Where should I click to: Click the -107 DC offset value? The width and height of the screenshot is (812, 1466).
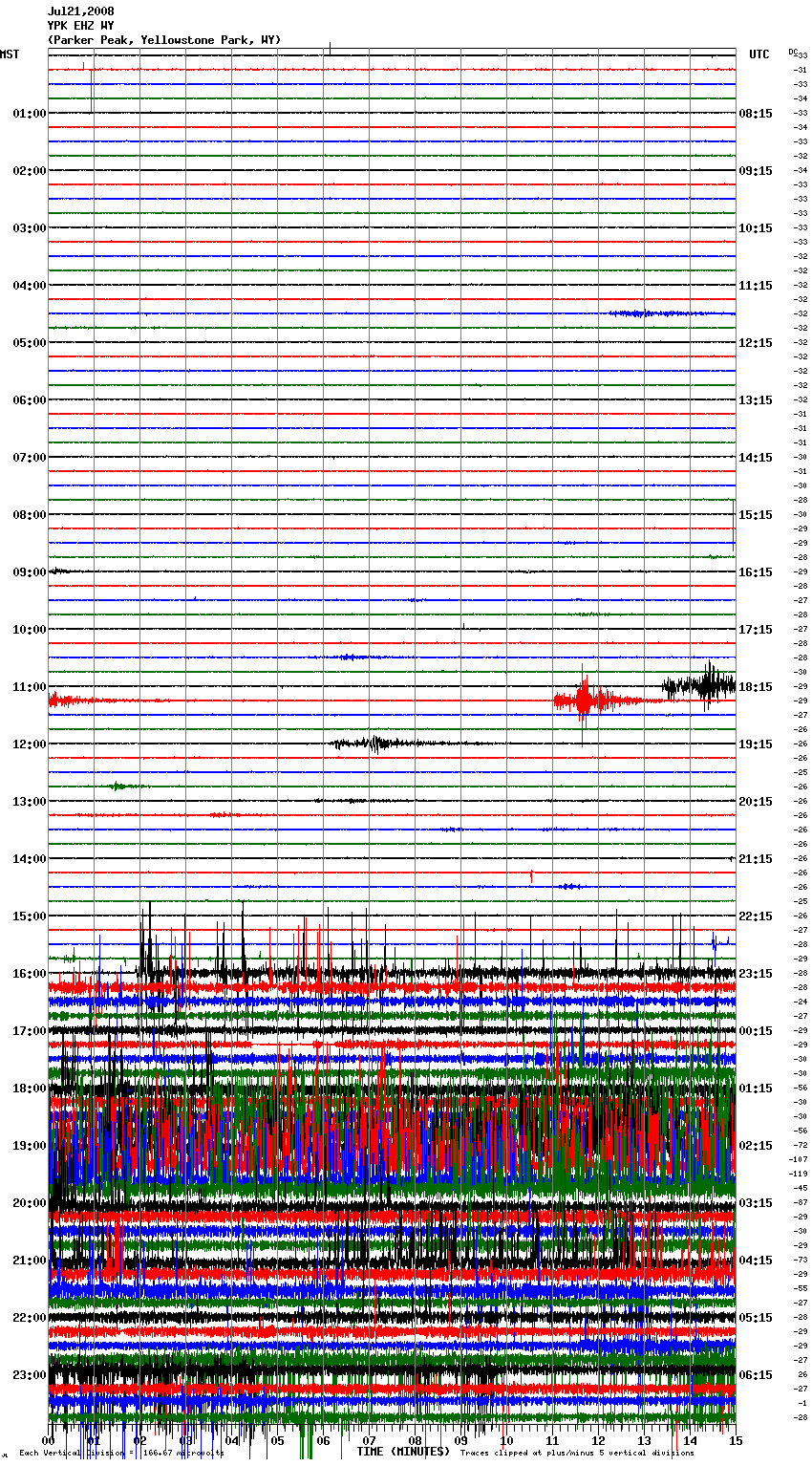799,1159
